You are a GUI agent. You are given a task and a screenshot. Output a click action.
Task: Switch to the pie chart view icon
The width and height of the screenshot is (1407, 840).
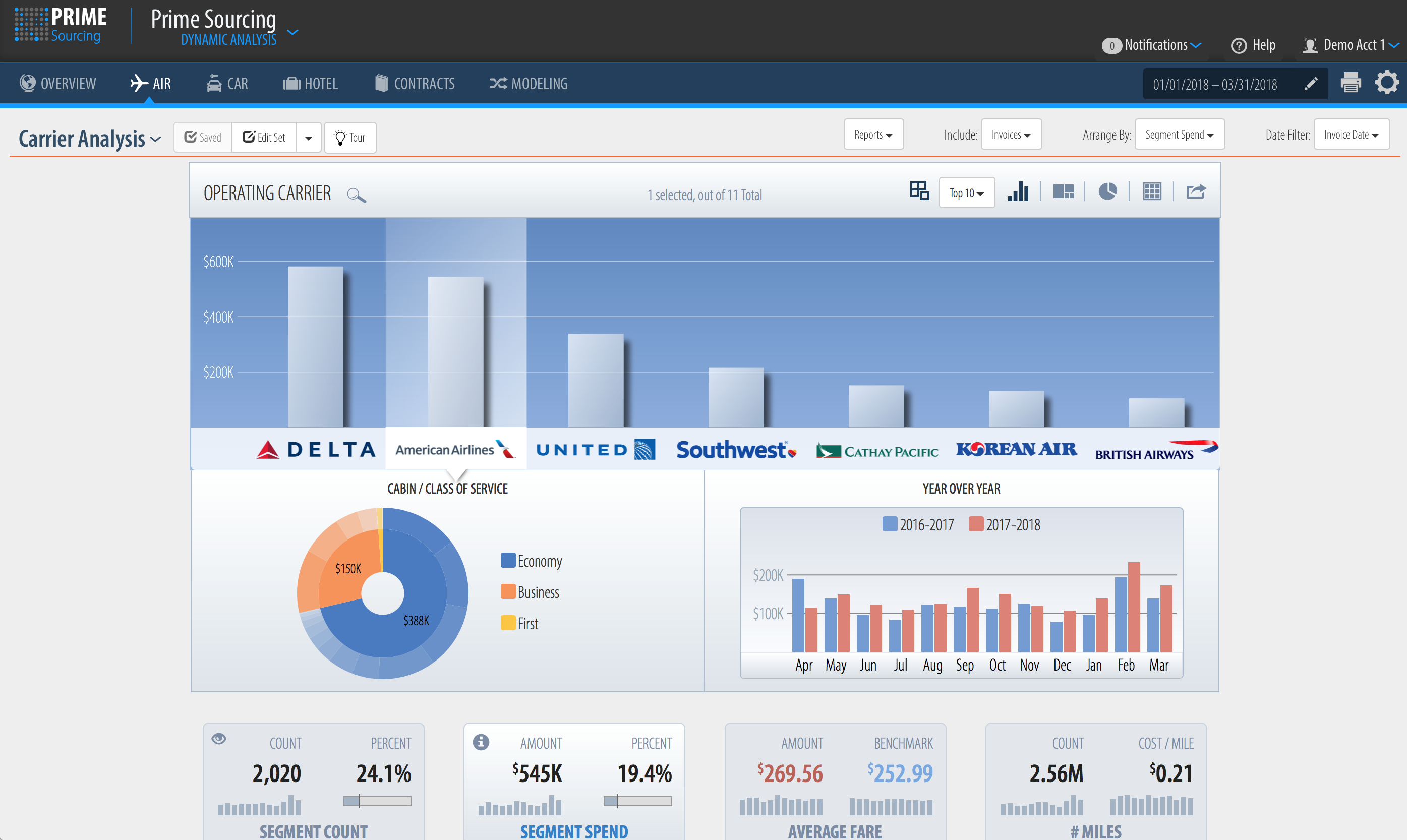coord(1107,192)
